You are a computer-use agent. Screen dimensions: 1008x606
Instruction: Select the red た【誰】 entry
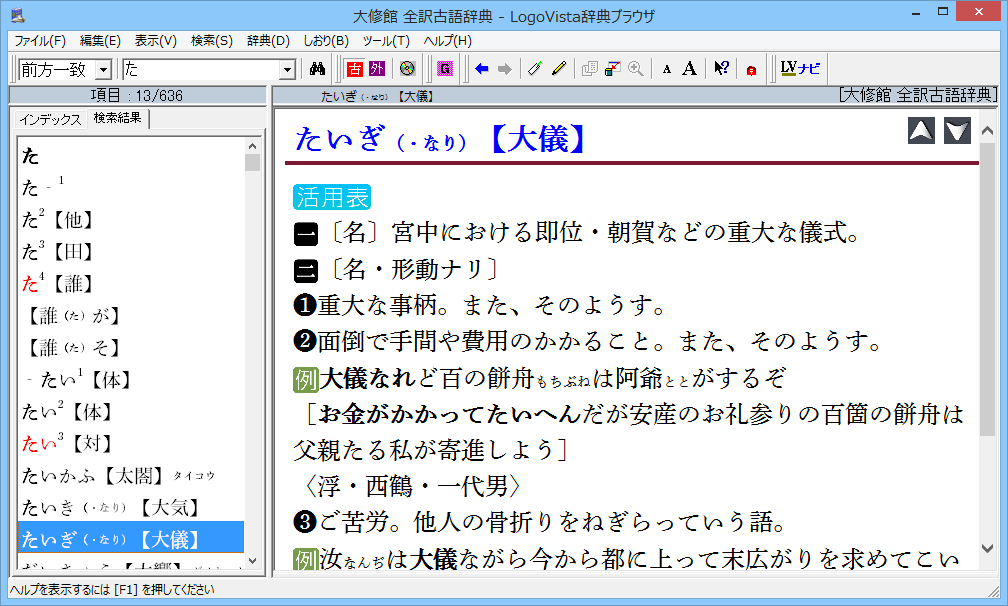(58, 283)
